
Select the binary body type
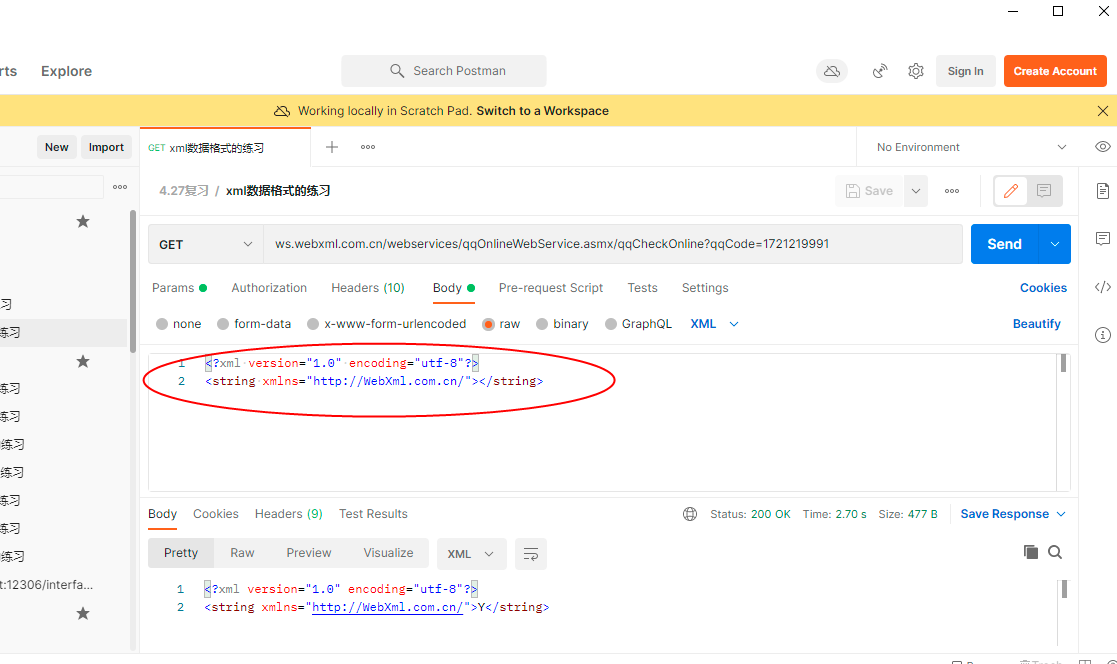tap(542, 324)
